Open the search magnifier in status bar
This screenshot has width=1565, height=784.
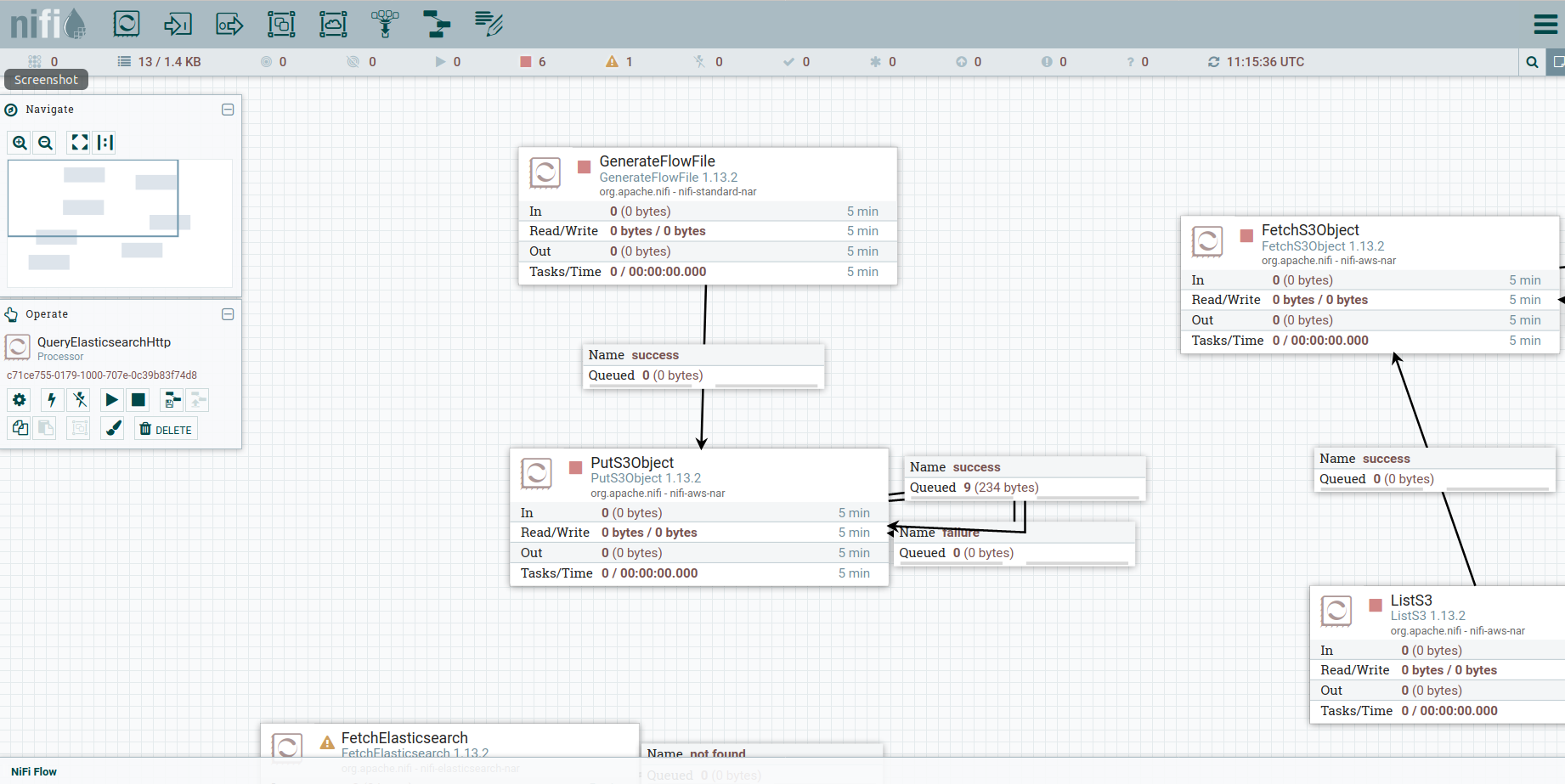pyautogui.click(x=1532, y=62)
